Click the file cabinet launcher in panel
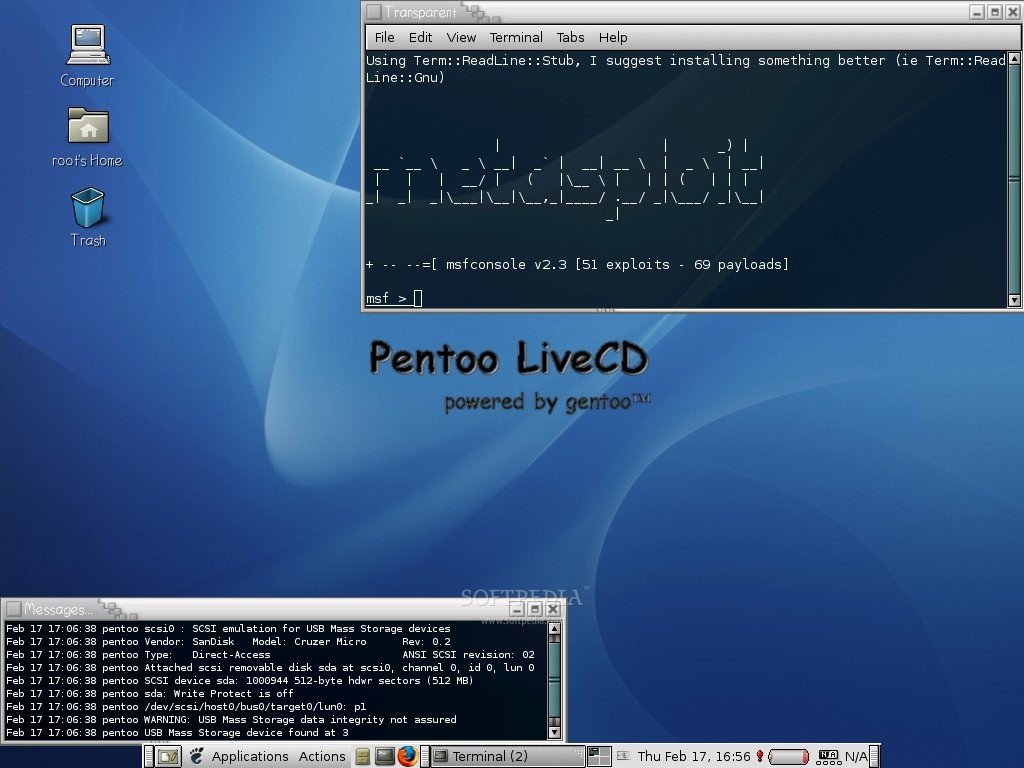Image resolution: width=1024 pixels, height=768 pixels. [362, 756]
